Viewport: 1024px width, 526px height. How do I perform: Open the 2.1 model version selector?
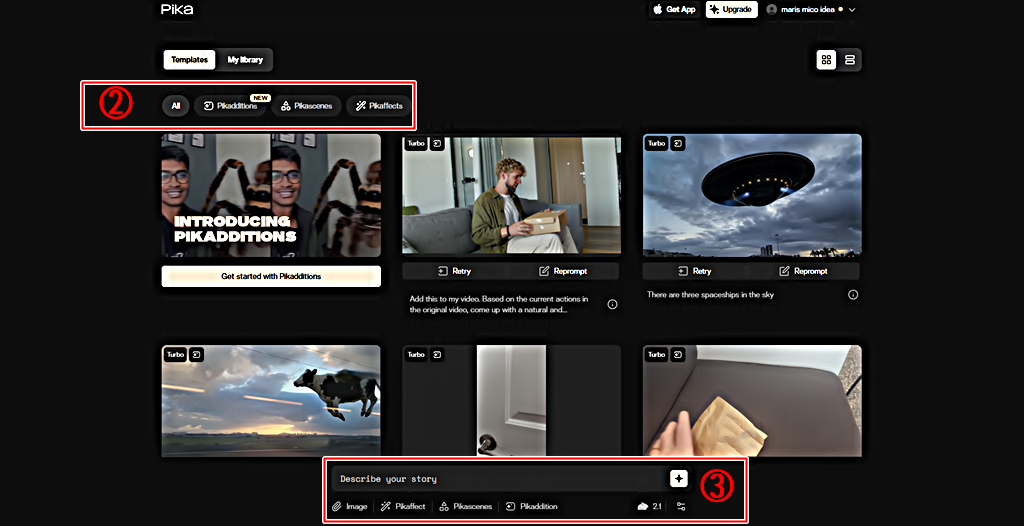[650, 506]
